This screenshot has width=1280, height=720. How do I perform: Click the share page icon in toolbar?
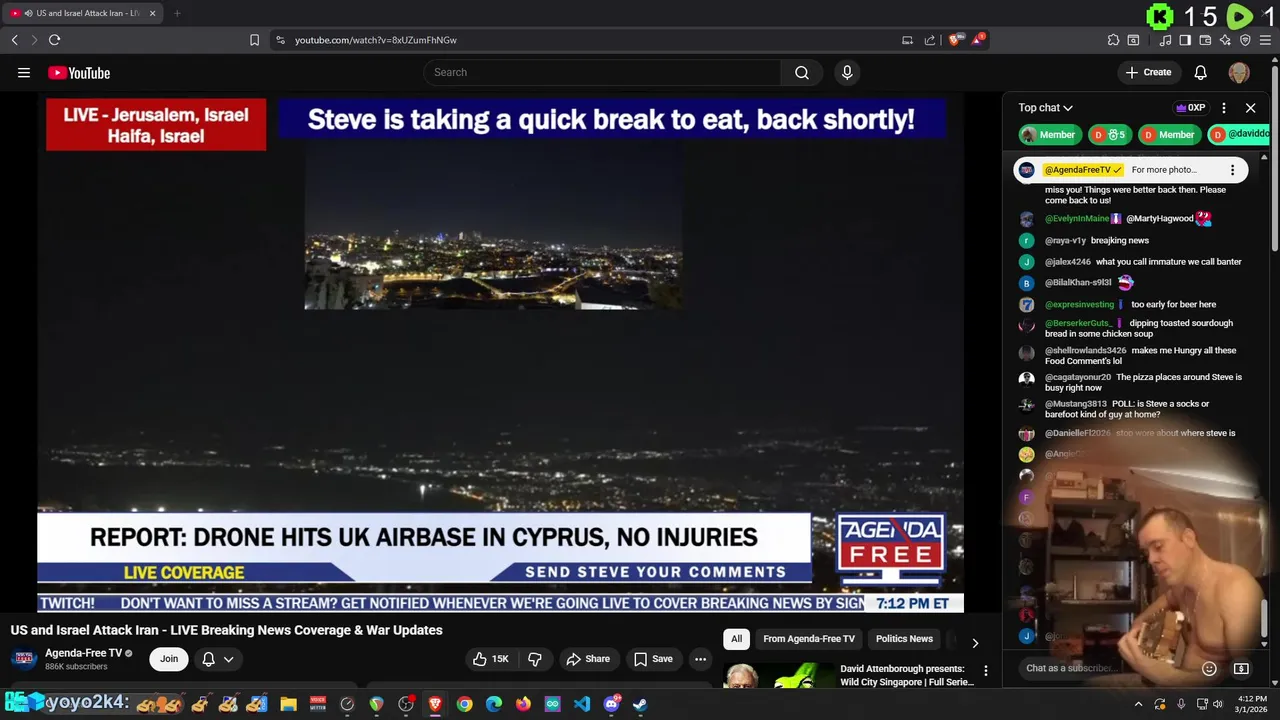(930, 40)
